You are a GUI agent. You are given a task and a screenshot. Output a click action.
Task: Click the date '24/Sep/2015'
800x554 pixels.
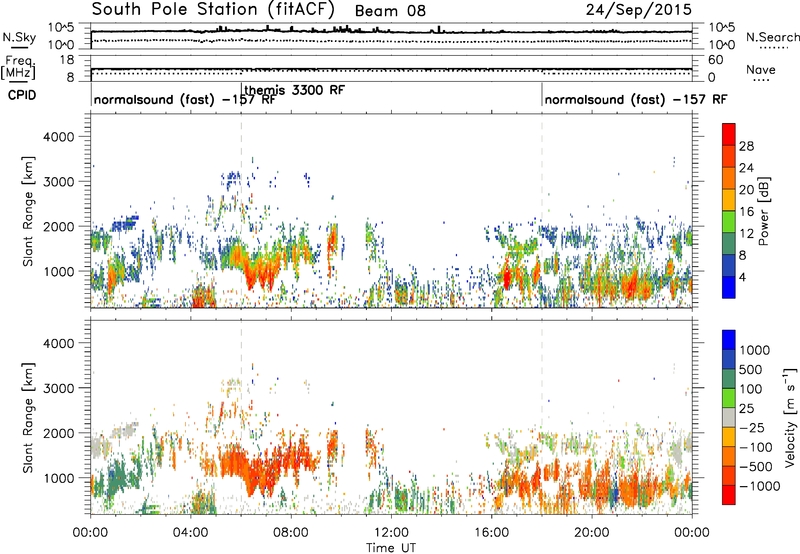[x=638, y=10]
